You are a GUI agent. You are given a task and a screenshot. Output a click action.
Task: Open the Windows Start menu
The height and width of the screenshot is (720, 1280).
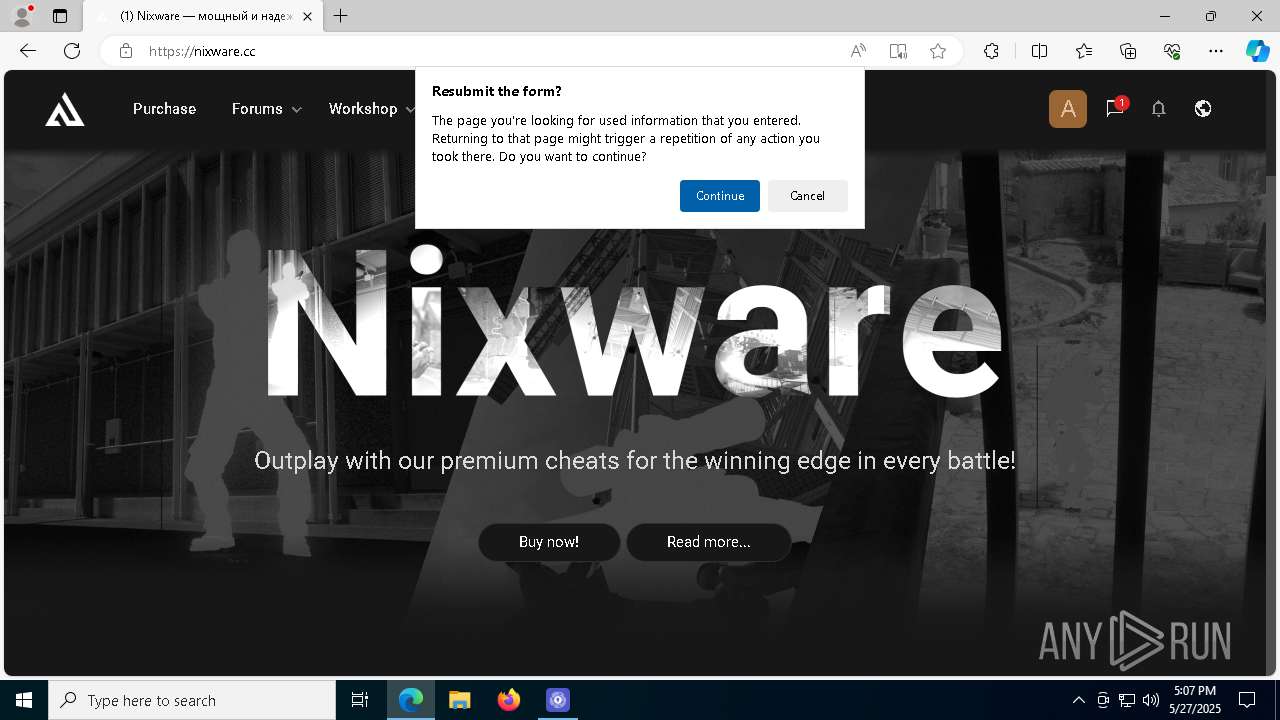click(x=24, y=700)
